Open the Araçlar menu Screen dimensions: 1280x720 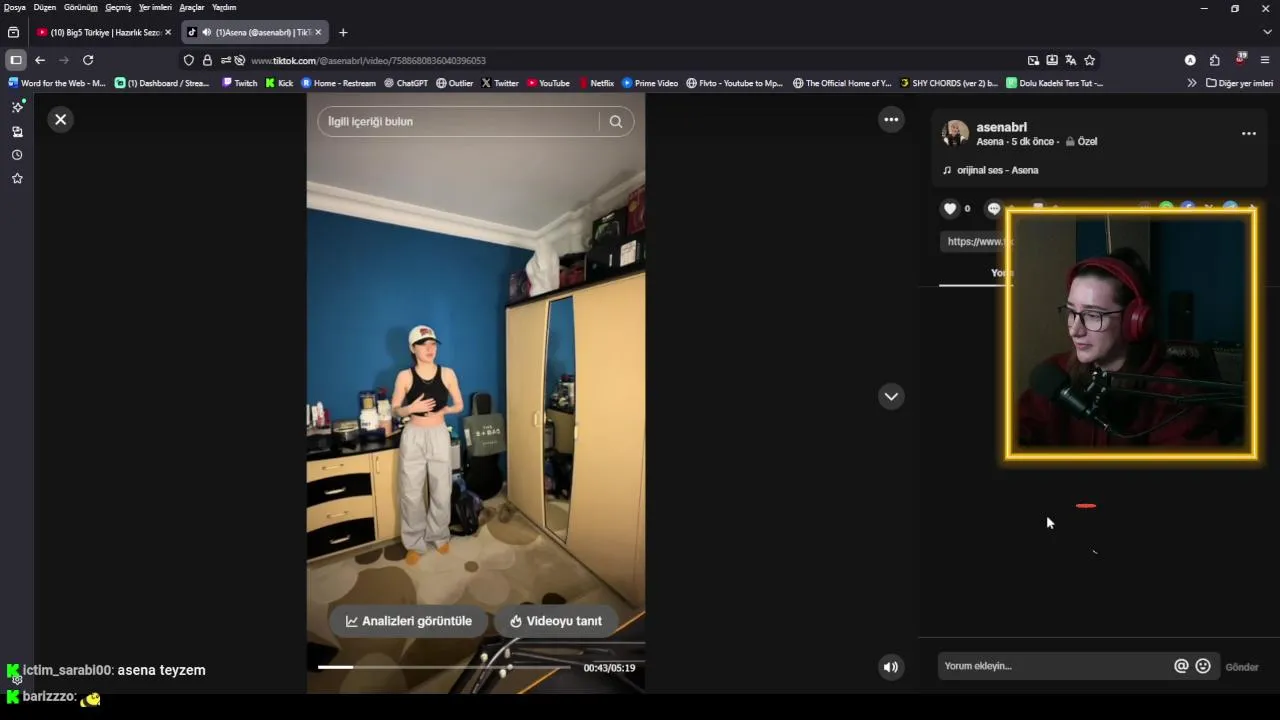[192, 7]
